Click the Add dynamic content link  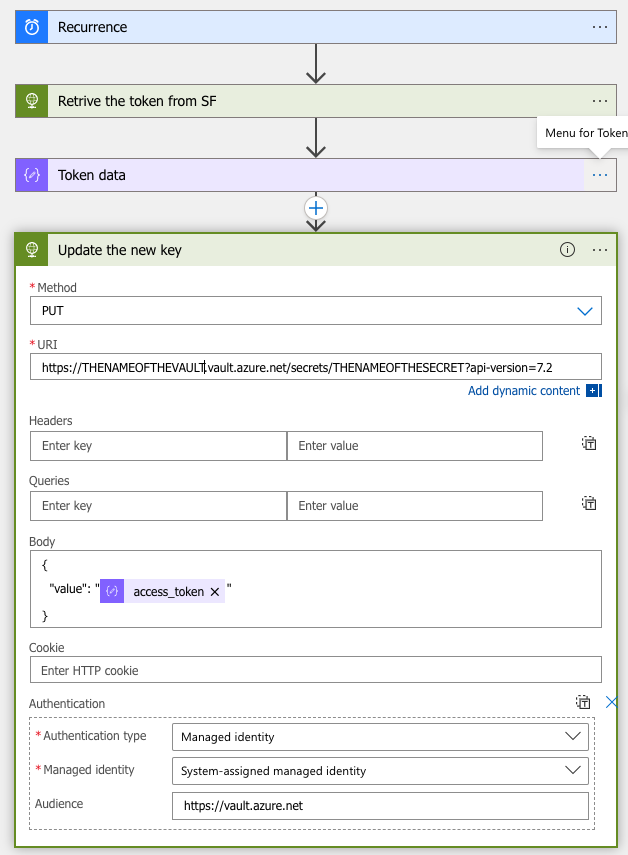tap(523, 390)
